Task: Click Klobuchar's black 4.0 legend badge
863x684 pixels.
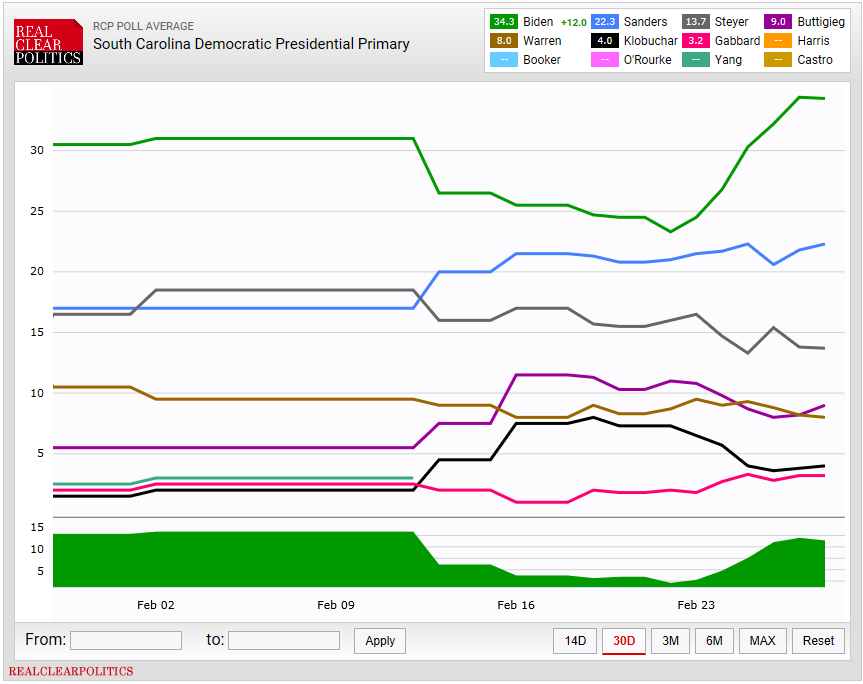Action: pyautogui.click(x=603, y=41)
